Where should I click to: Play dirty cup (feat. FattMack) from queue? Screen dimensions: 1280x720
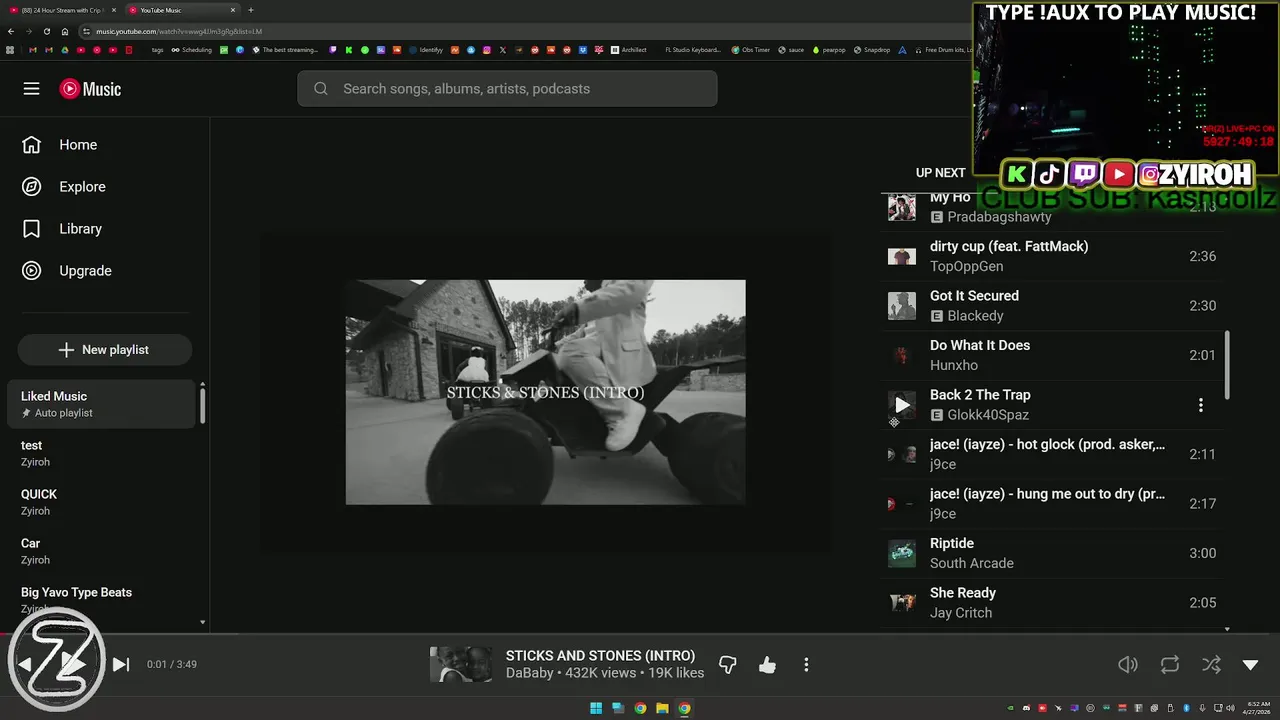[x=1053, y=256]
